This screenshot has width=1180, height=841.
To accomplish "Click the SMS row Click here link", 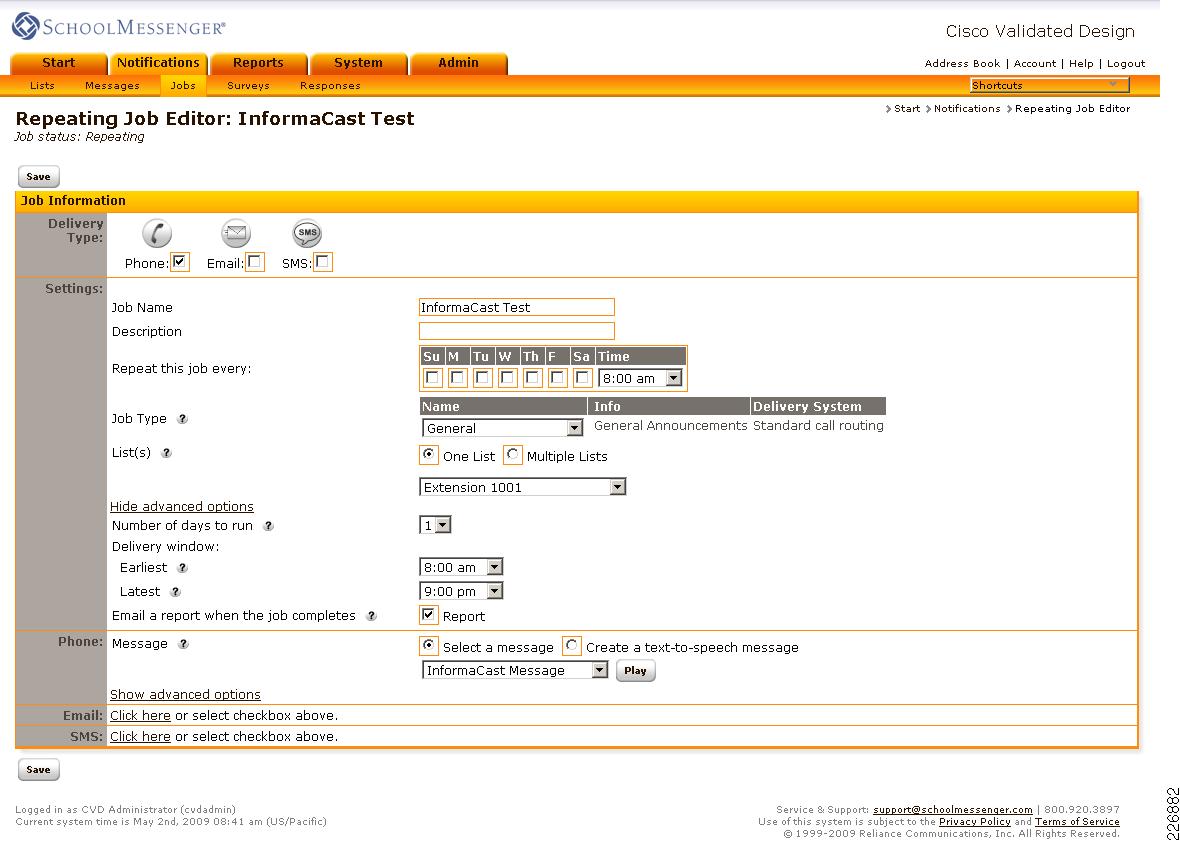I will (x=140, y=737).
